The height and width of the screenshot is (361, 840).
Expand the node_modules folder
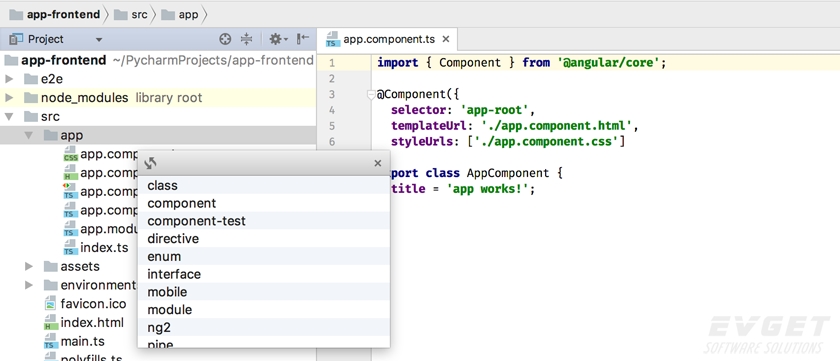click(9, 98)
